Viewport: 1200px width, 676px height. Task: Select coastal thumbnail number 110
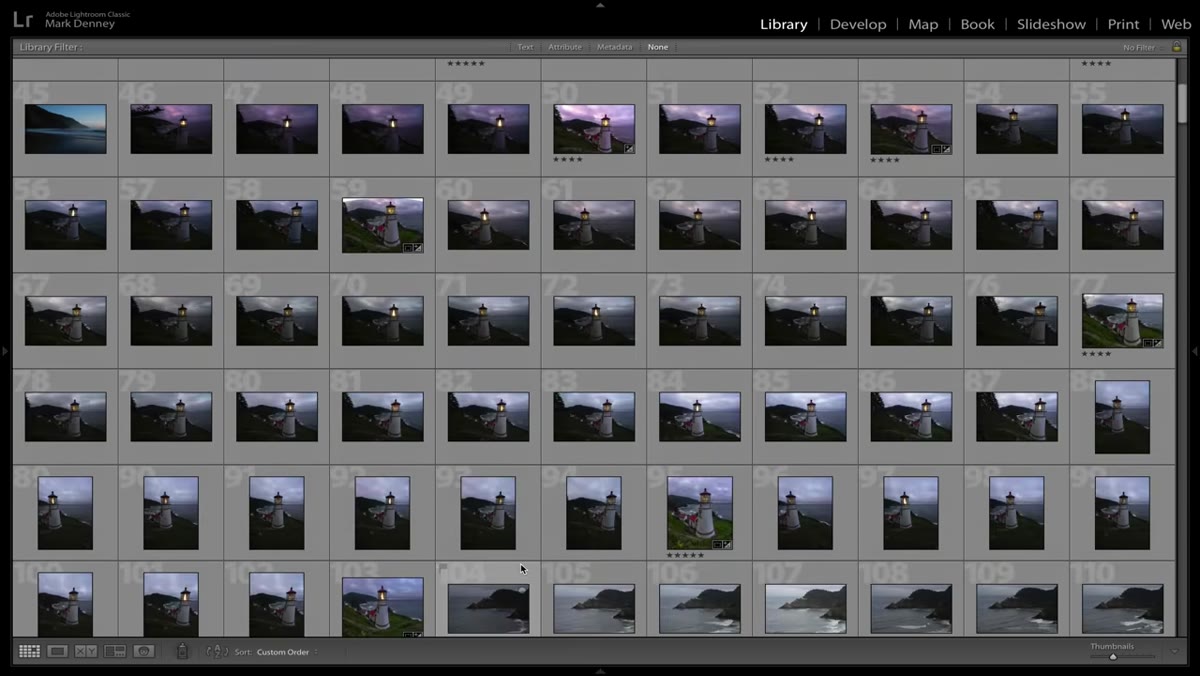coord(1122,609)
